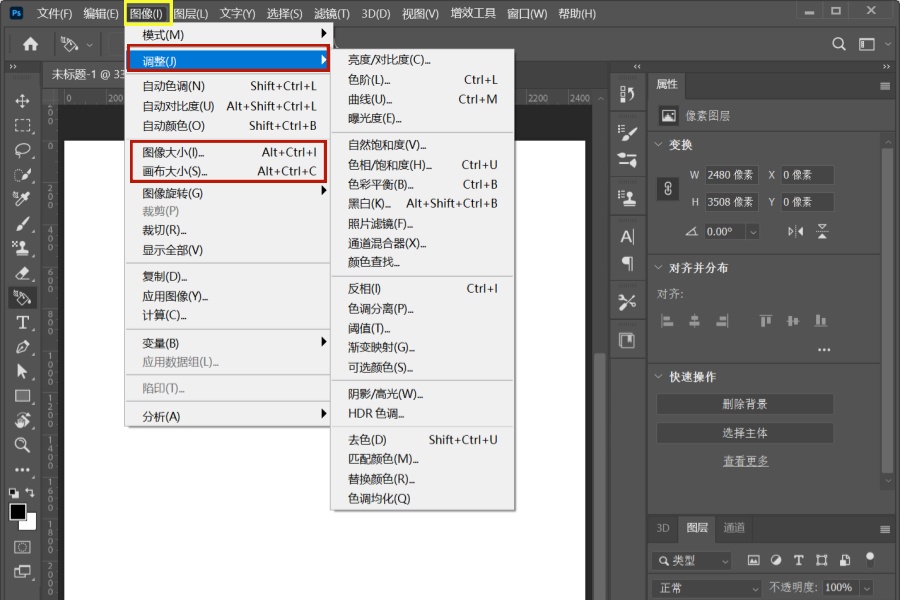Screen dimensions: 900x600
Task: Open the Character panel icon
Action: pos(627,237)
